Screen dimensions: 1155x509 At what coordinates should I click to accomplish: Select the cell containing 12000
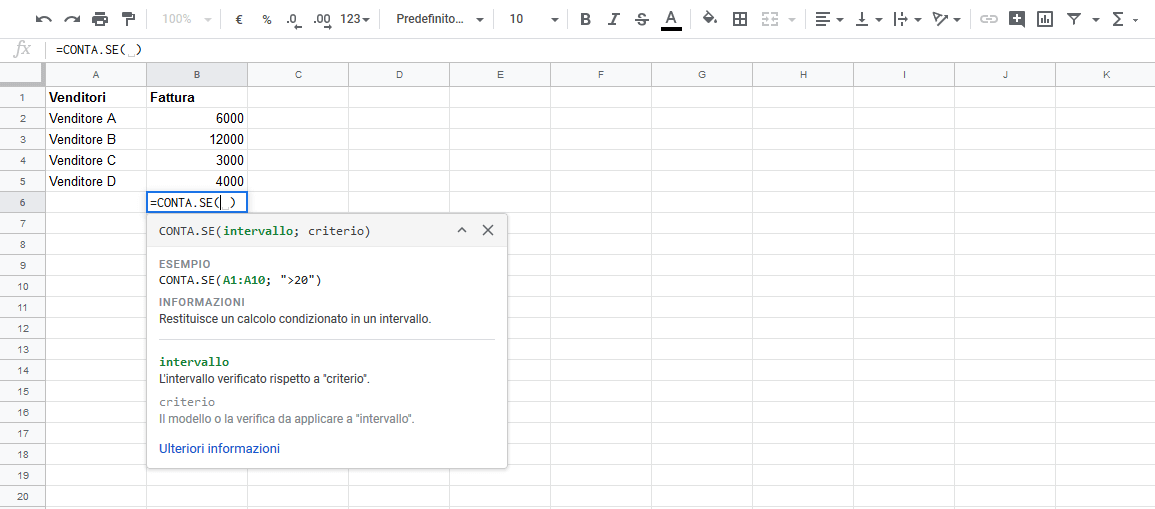pyautogui.click(x=197, y=139)
